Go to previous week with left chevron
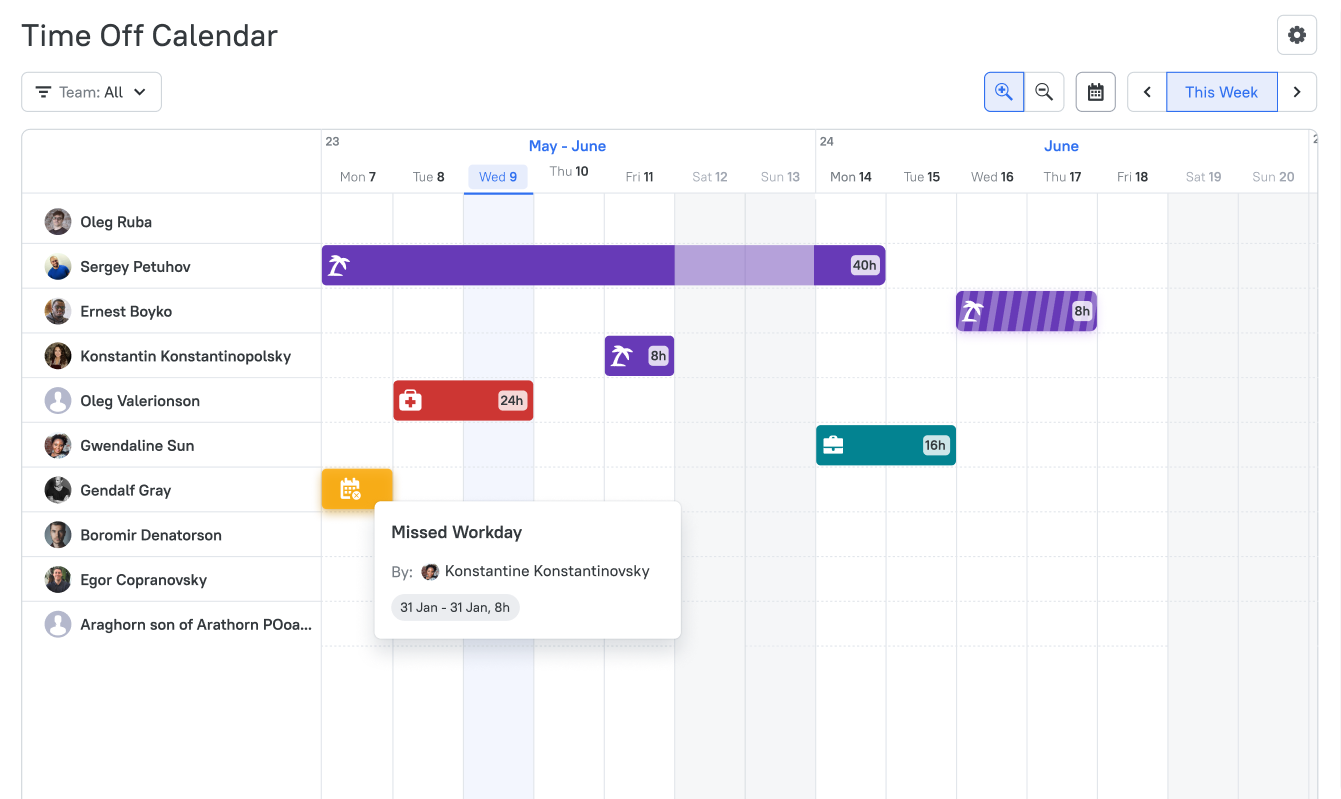Screen dimensions: 1341x799 tap(1147, 92)
